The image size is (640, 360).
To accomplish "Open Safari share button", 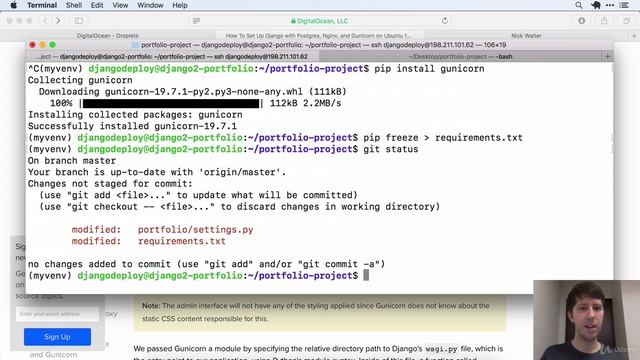I will [x=604, y=21].
